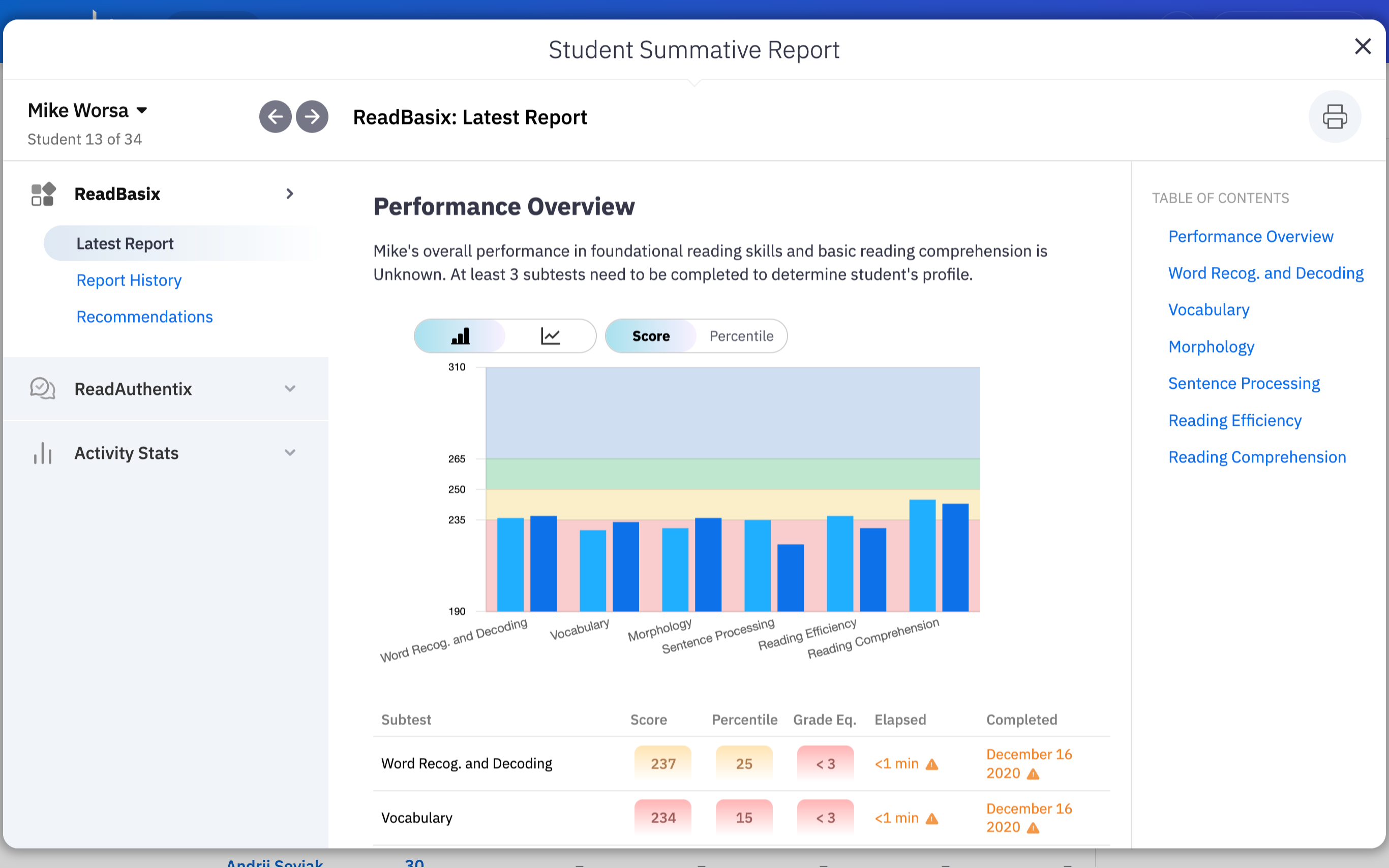Click light blue Word Recog. chart bar
This screenshot has height=868, width=1389.
(510, 564)
